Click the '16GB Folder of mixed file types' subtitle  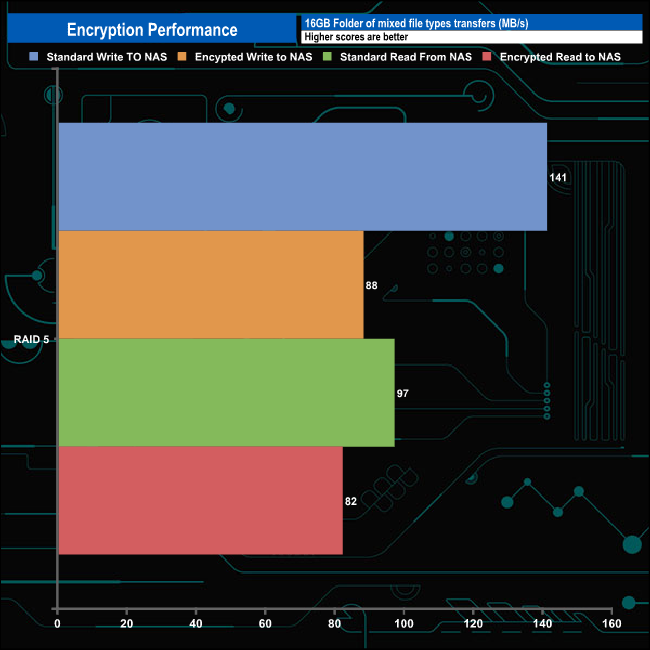[404, 22]
